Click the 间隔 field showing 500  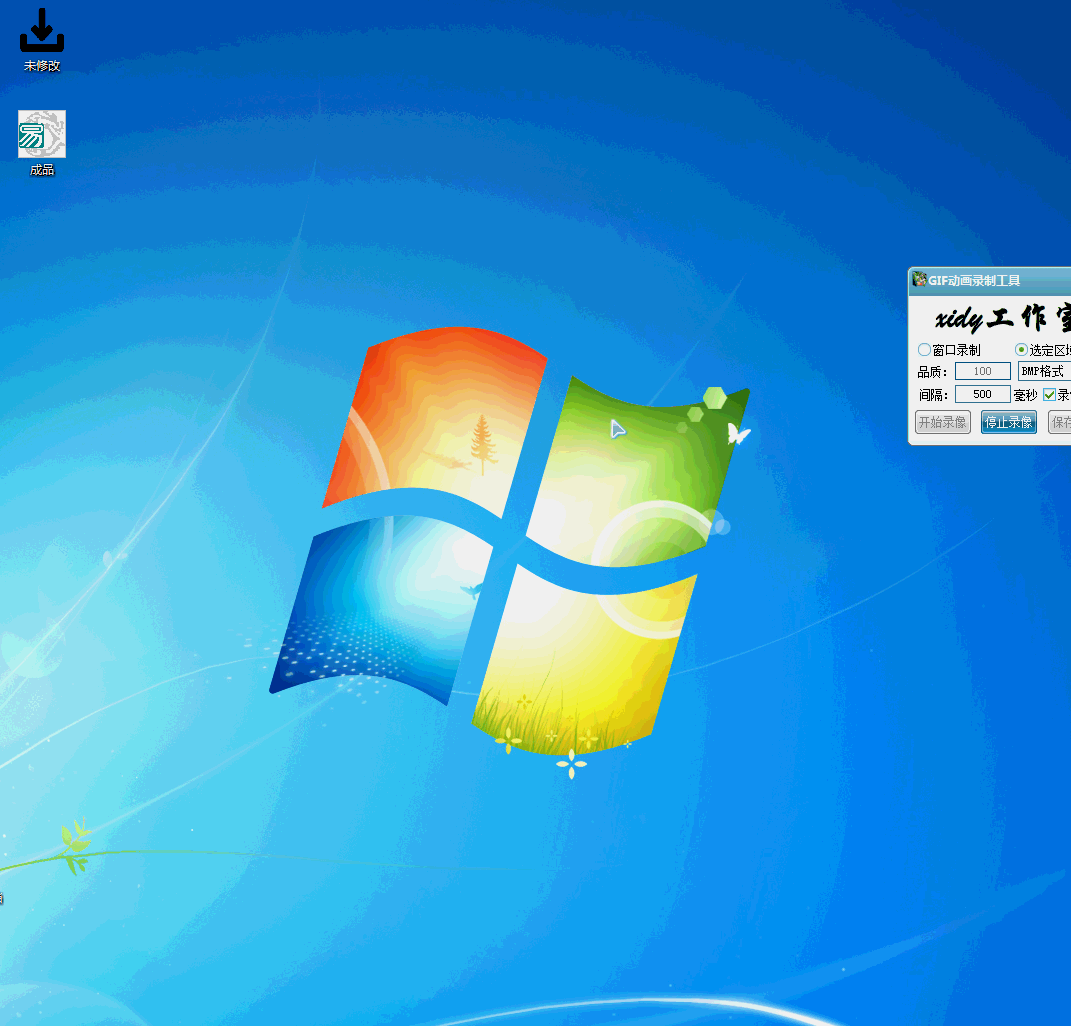[x=982, y=394]
